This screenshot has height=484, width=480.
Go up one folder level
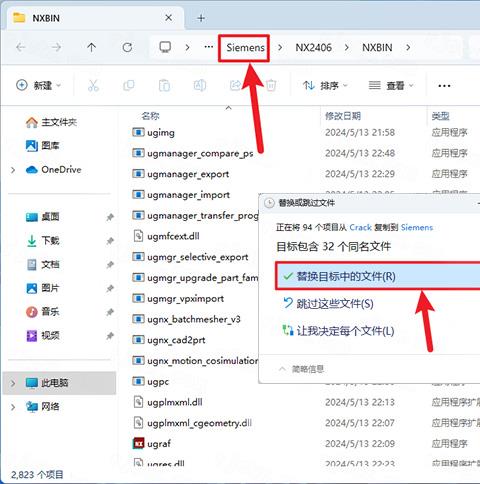coord(91,48)
